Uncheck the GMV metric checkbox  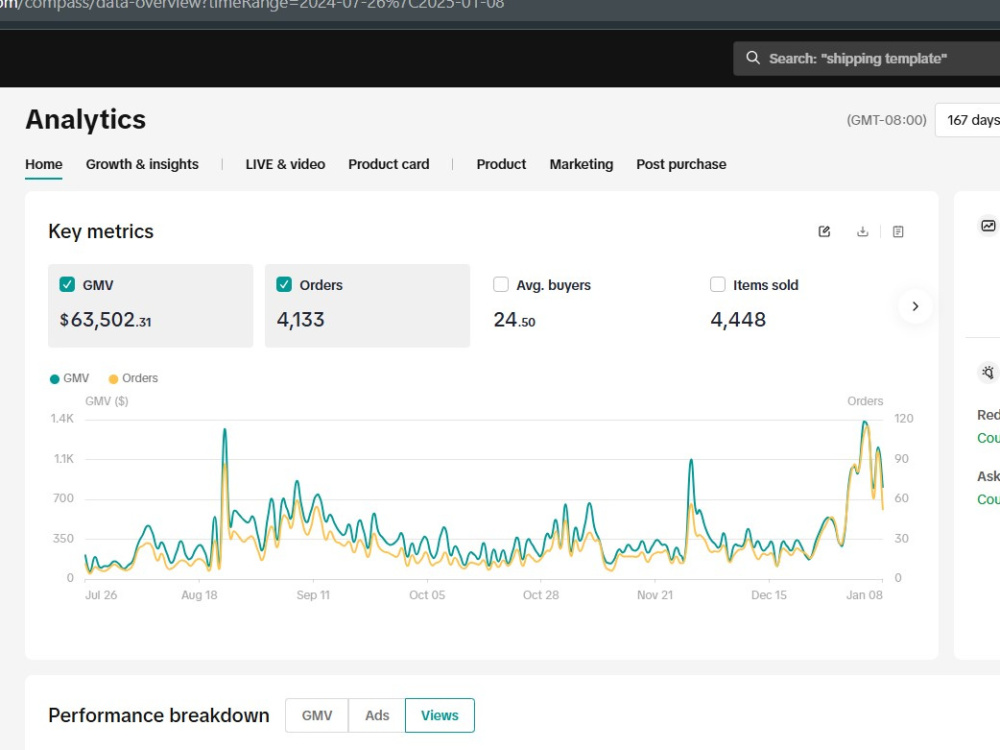tap(67, 284)
